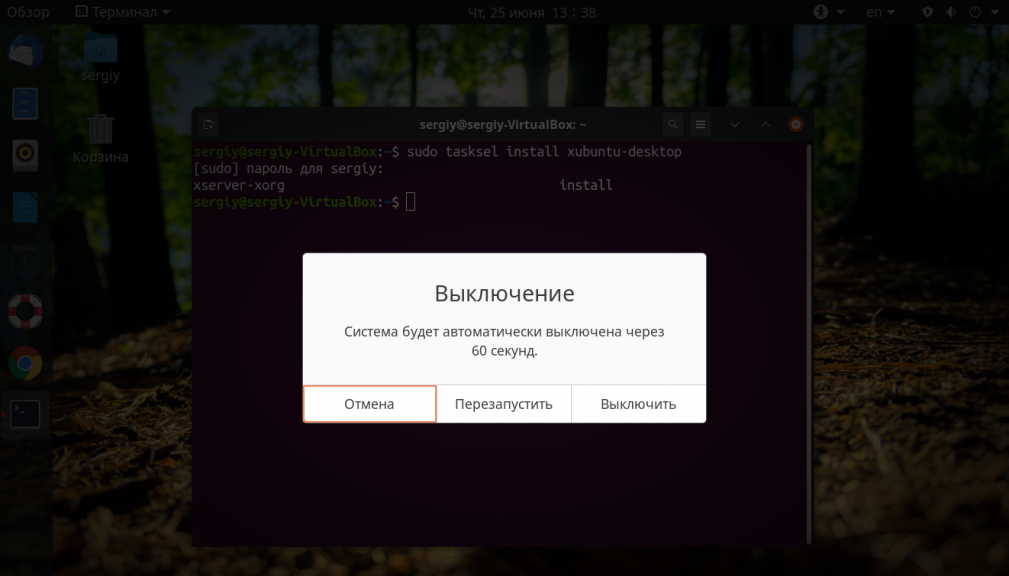Click the shield security icon in top bar
The height and width of the screenshot is (576, 1009).
927,12
